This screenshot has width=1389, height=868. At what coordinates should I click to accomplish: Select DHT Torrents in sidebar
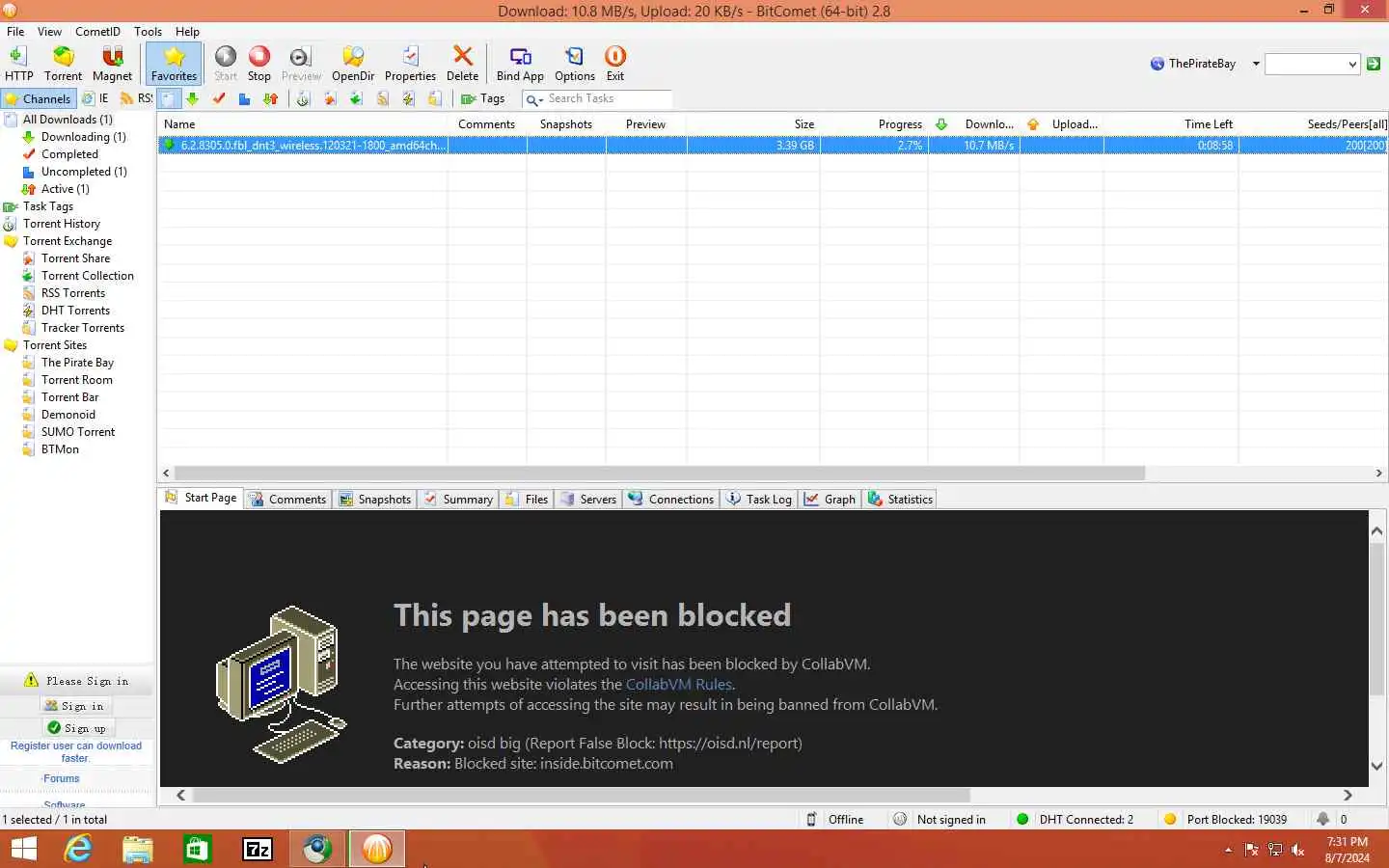pos(75,311)
